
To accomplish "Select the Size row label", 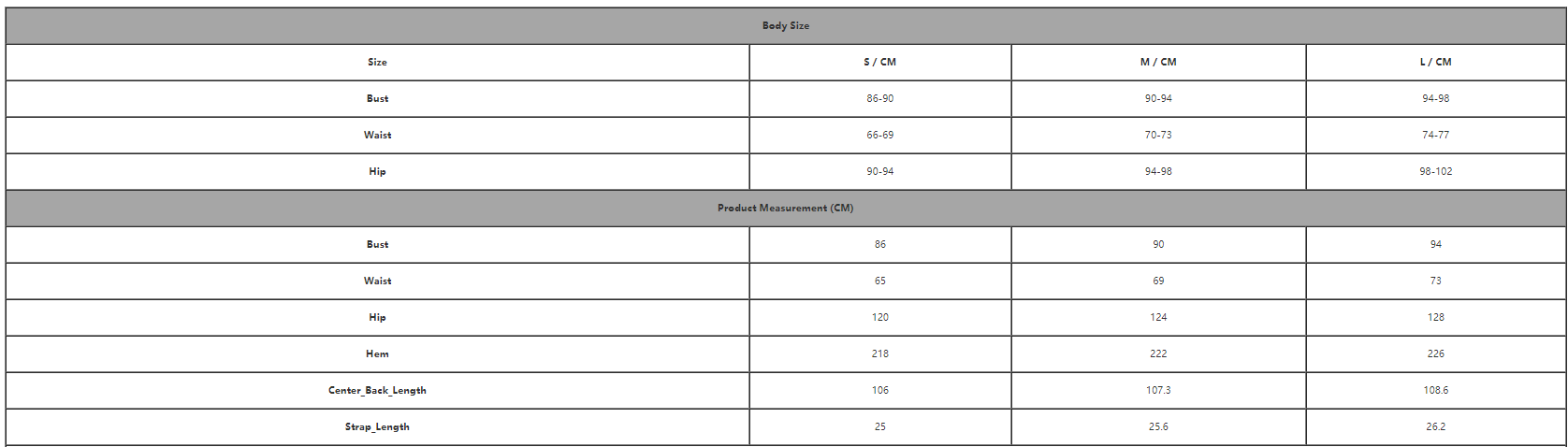I will pos(377,62).
